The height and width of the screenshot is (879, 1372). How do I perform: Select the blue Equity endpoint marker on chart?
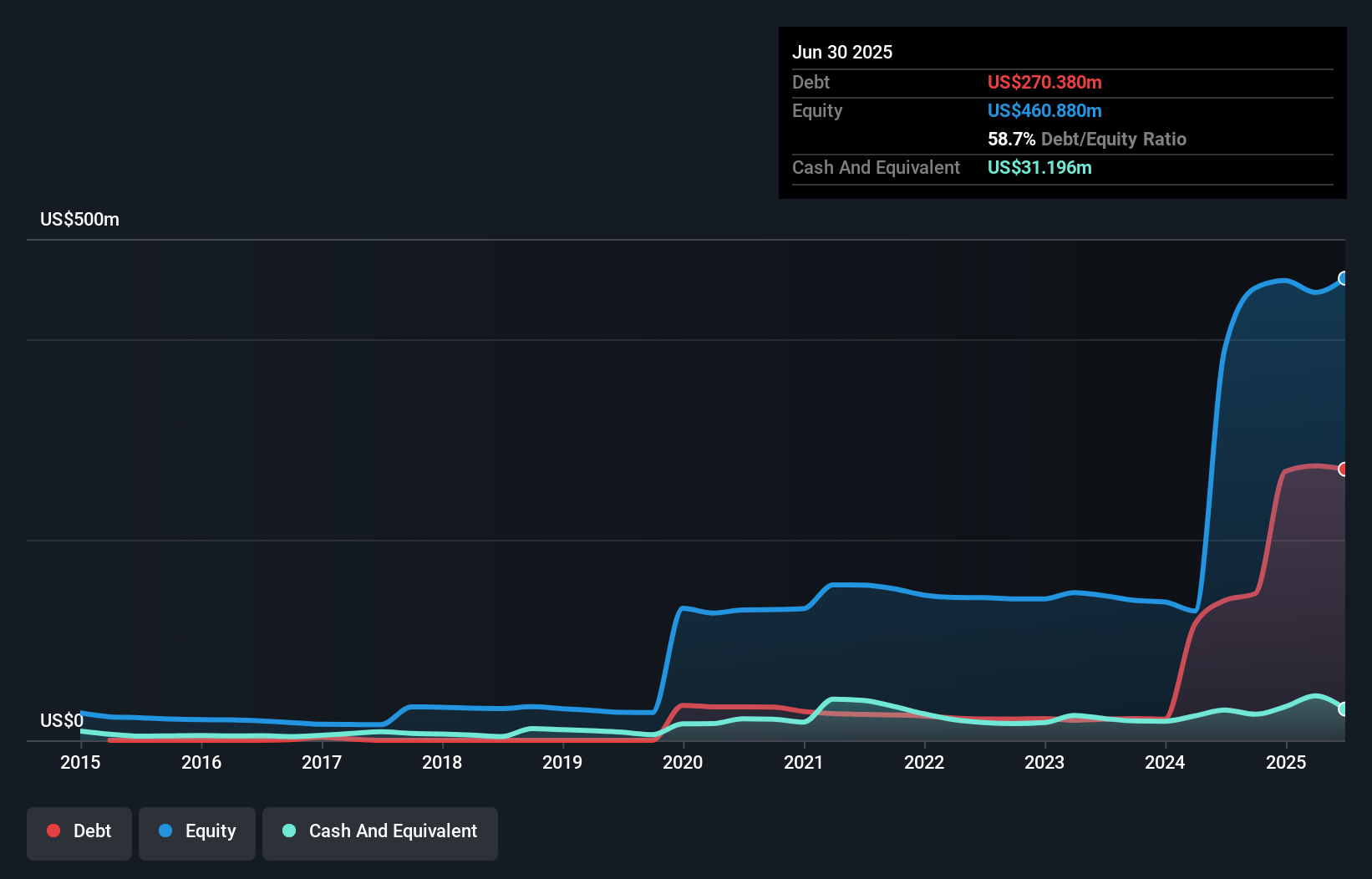click(1344, 280)
